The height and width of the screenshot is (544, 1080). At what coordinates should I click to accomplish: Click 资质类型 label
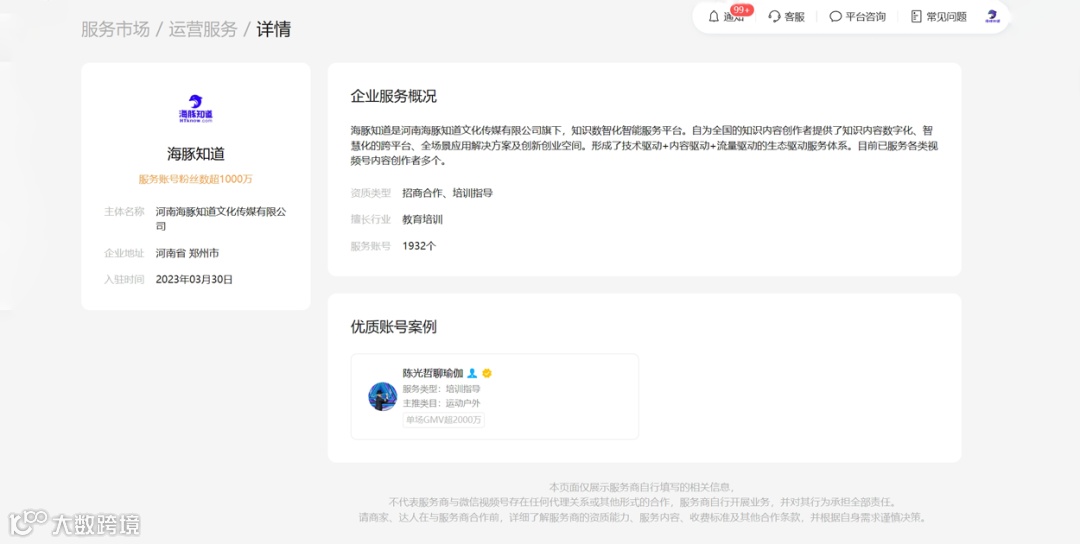pos(371,193)
